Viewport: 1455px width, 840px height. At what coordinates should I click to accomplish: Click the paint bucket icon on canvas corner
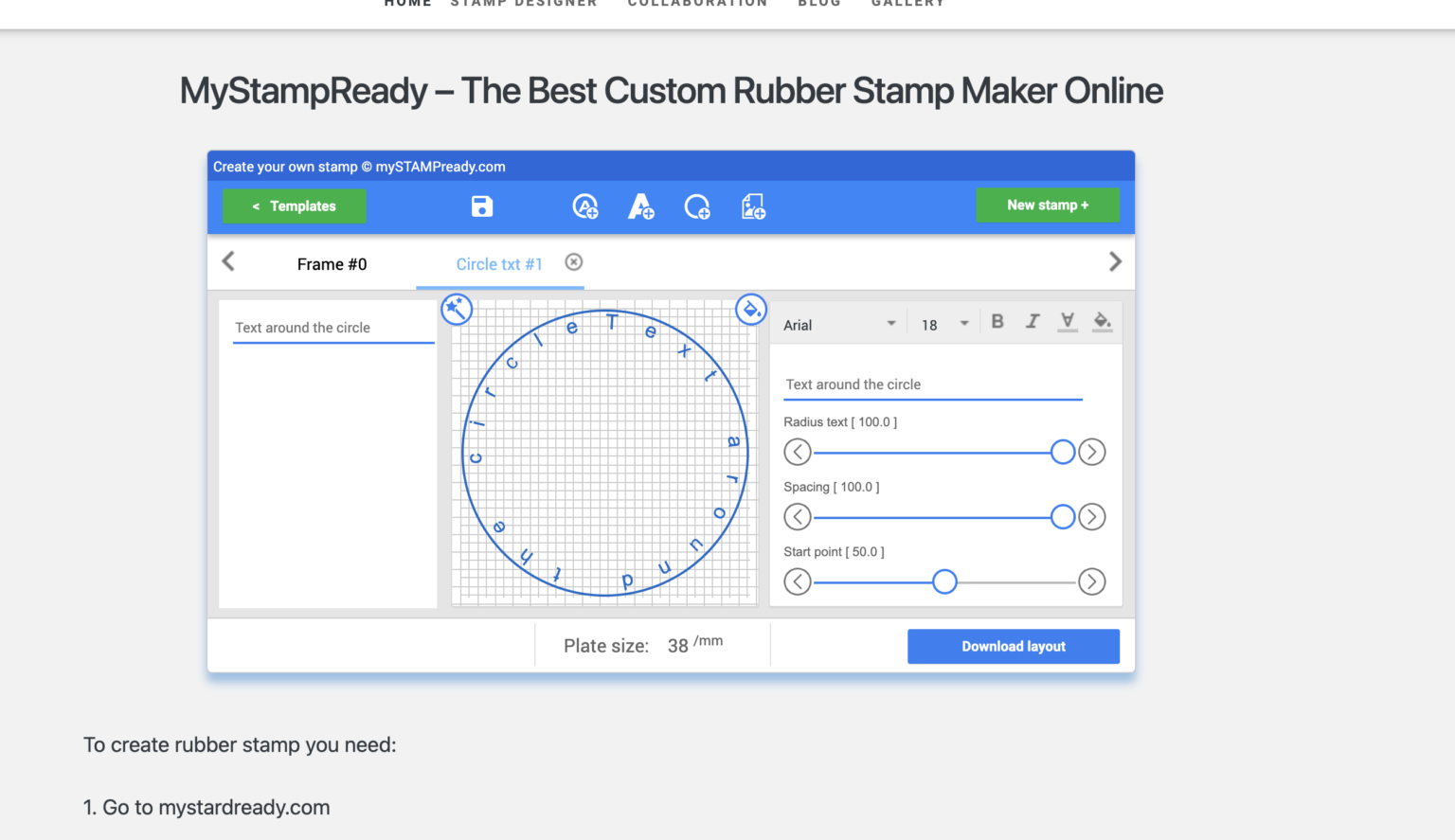tap(751, 309)
